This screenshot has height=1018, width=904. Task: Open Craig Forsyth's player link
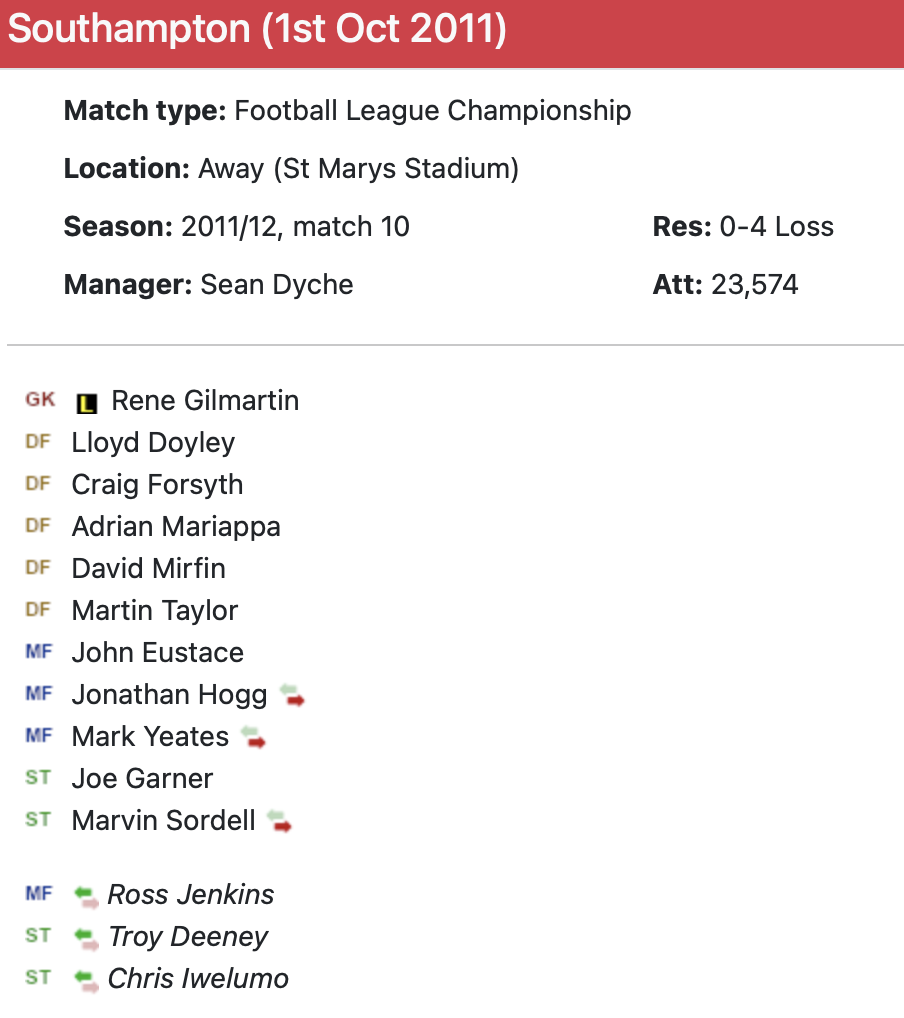pyautogui.click(x=157, y=485)
